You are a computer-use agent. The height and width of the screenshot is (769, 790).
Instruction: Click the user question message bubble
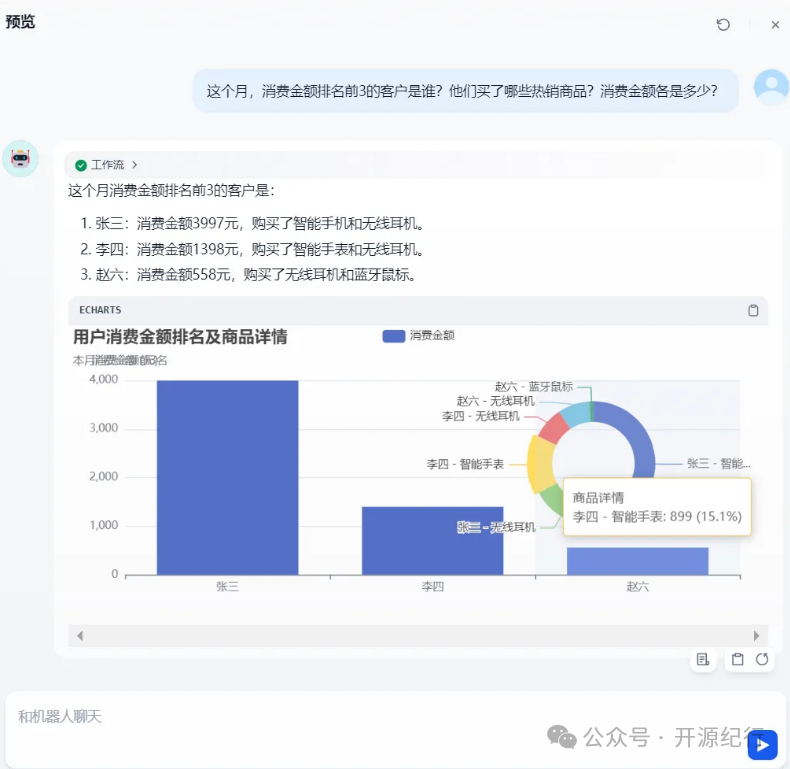[466, 91]
